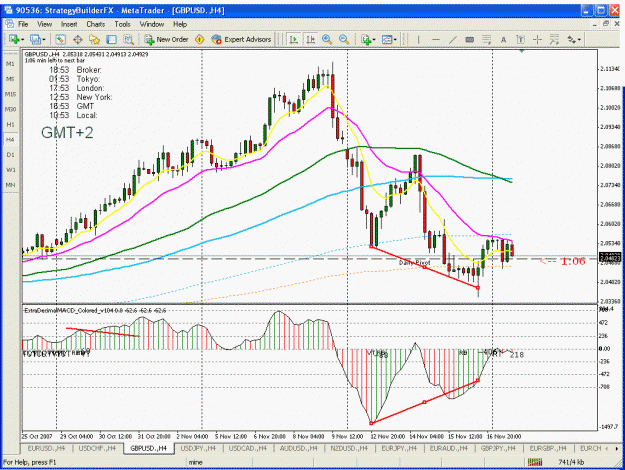Open the Insert menu
625x470 pixels.
click(69, 24)
